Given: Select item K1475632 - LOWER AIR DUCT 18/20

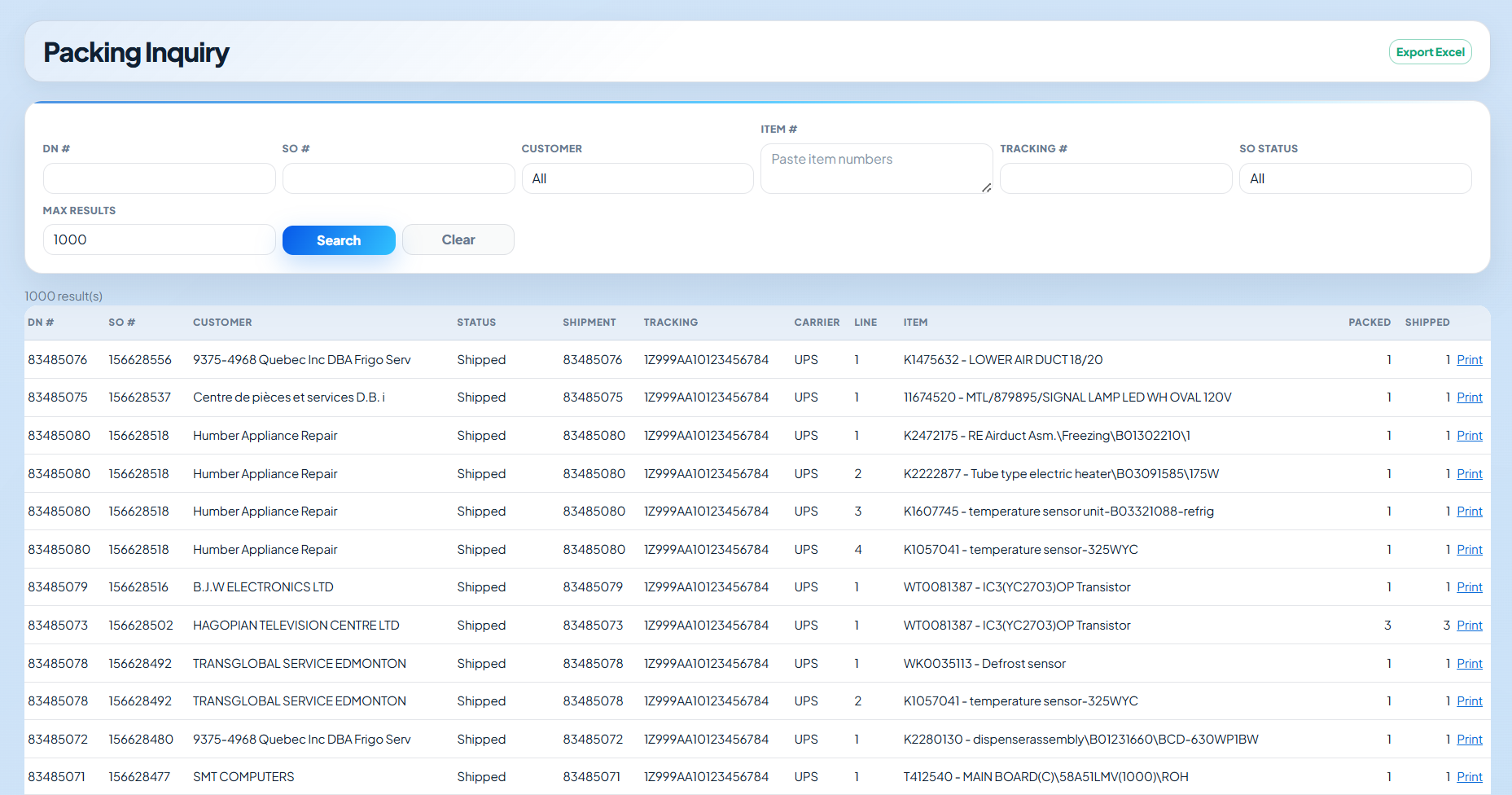Looking at the screenshot, I should [1003, 360].
